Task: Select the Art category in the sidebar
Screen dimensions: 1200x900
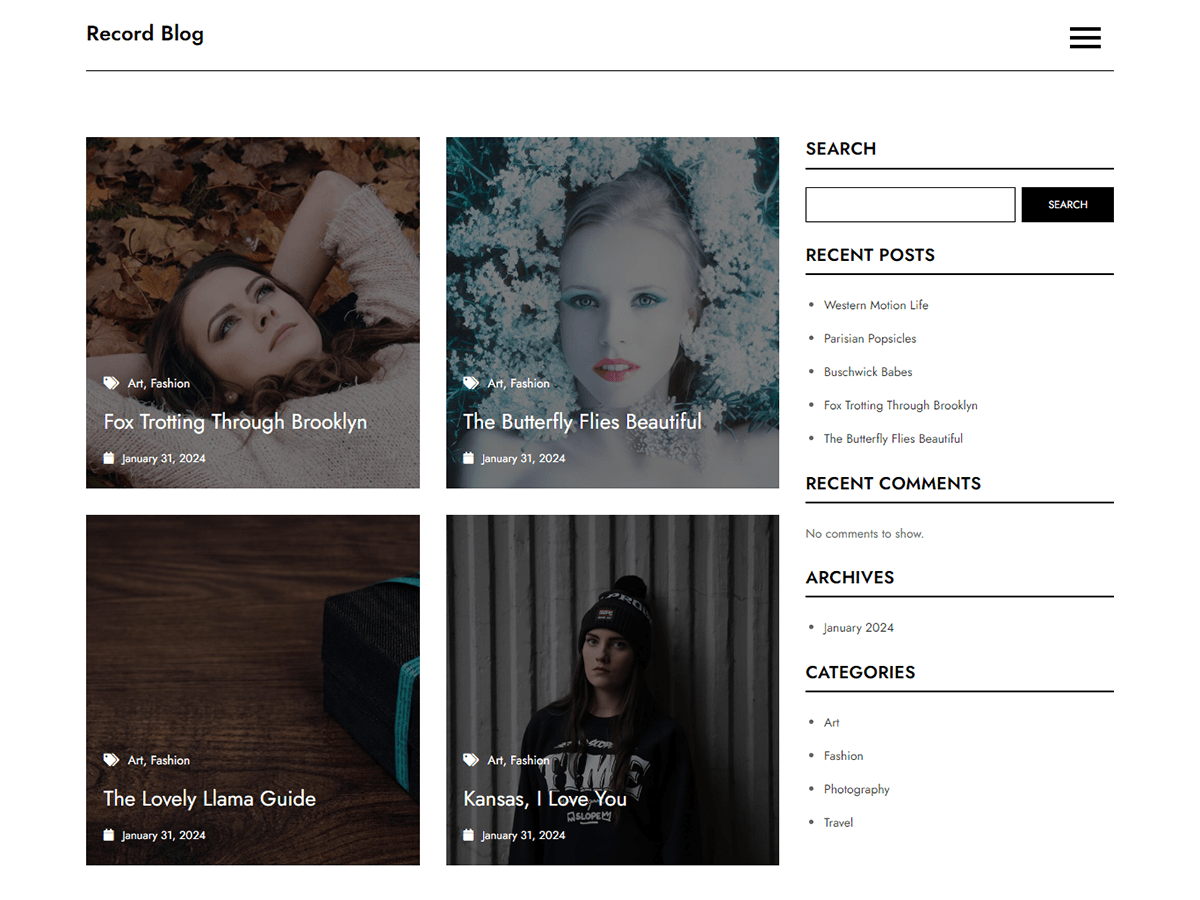Action: tap(831, 722)
